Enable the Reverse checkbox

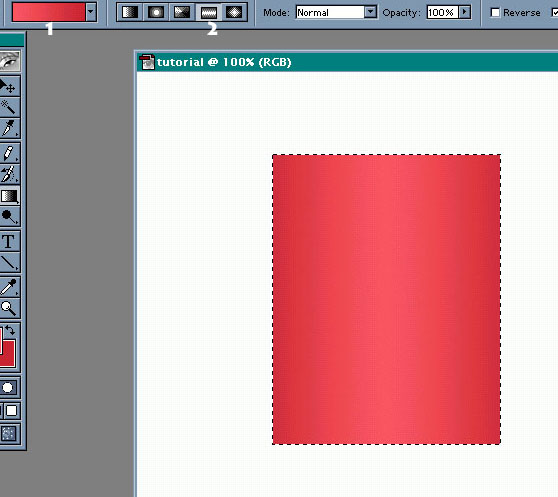495,12
